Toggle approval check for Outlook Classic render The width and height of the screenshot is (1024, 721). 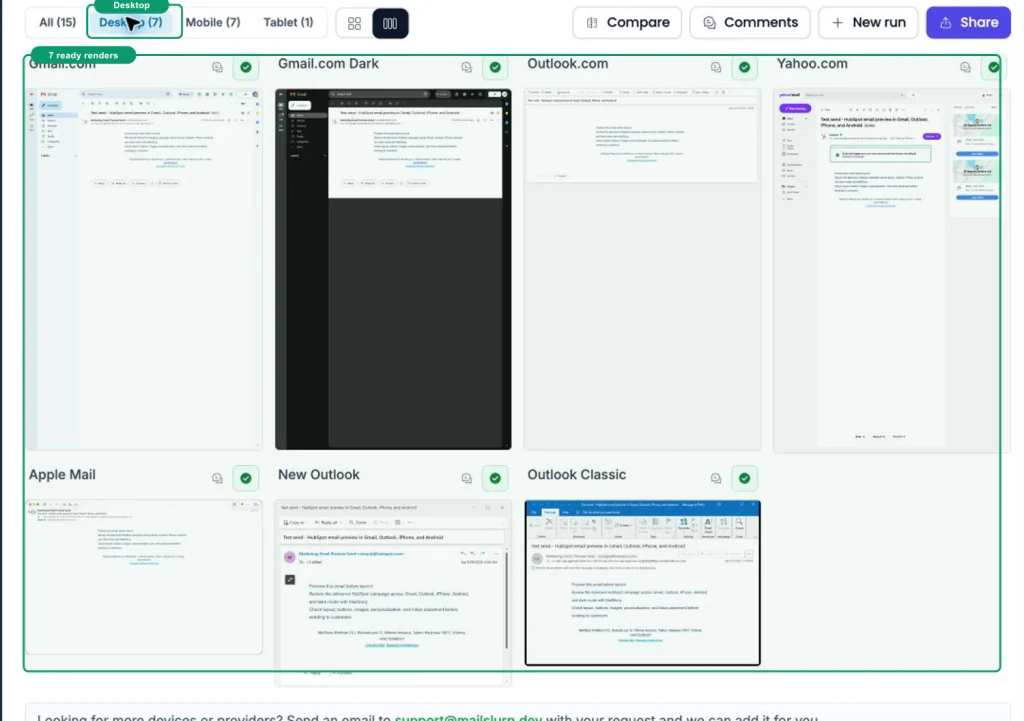[744, 478]
